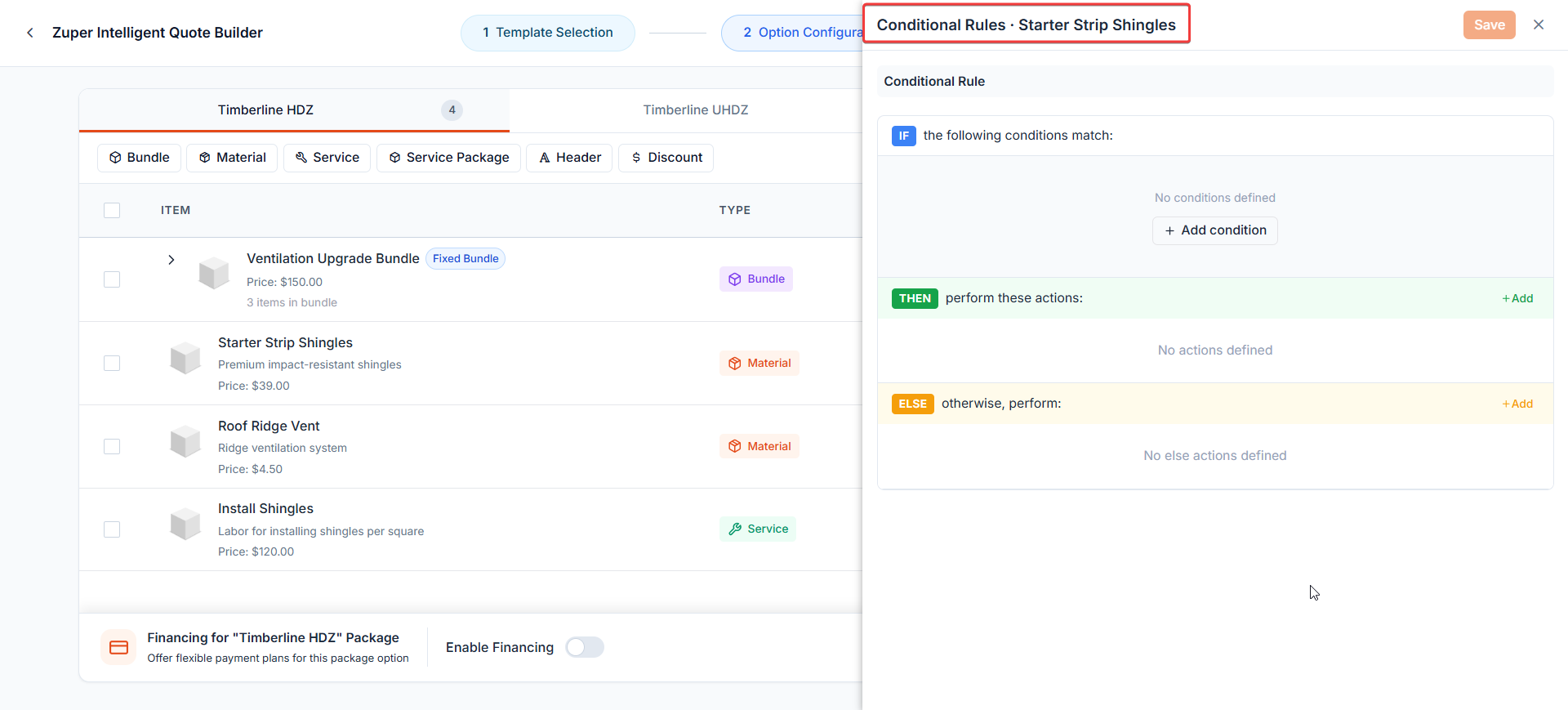Click the Starter Strip Shingles cube thumbnail
The width and height of the screenshot is (1568, 710).
(x=185, y=358)
